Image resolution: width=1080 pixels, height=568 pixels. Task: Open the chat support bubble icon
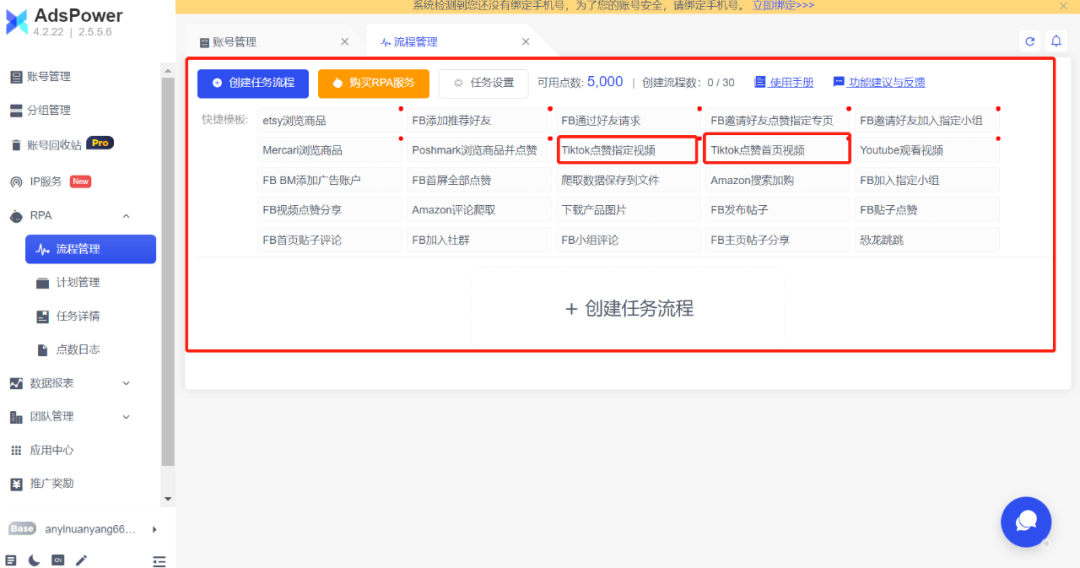1026,522
